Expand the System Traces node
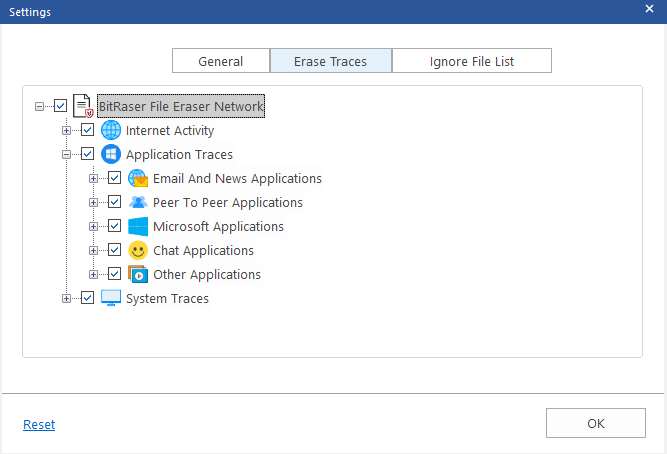 (66, 299)
